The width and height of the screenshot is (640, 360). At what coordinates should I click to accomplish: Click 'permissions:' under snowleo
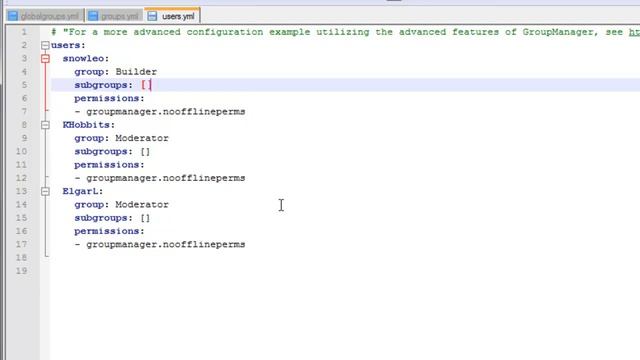[x=109, y=98]
